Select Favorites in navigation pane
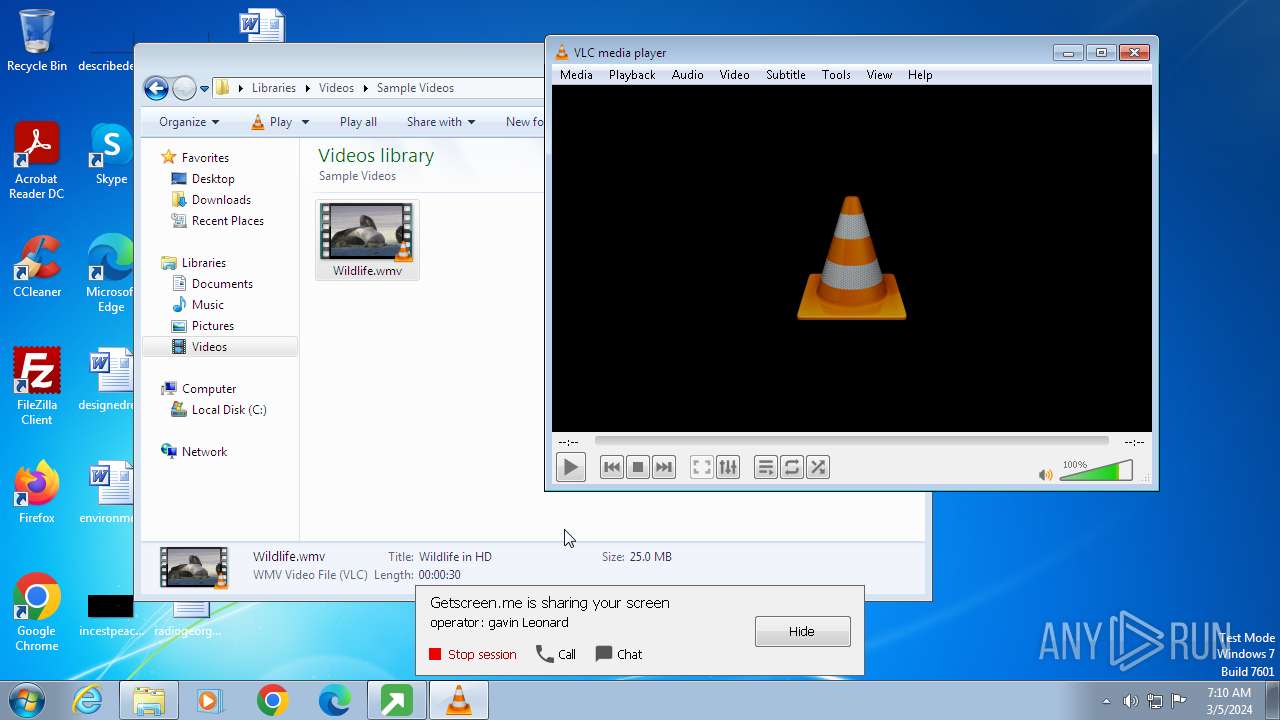Image resolution: width=1280 pixels, height=720 pixels. pos(205,158)
